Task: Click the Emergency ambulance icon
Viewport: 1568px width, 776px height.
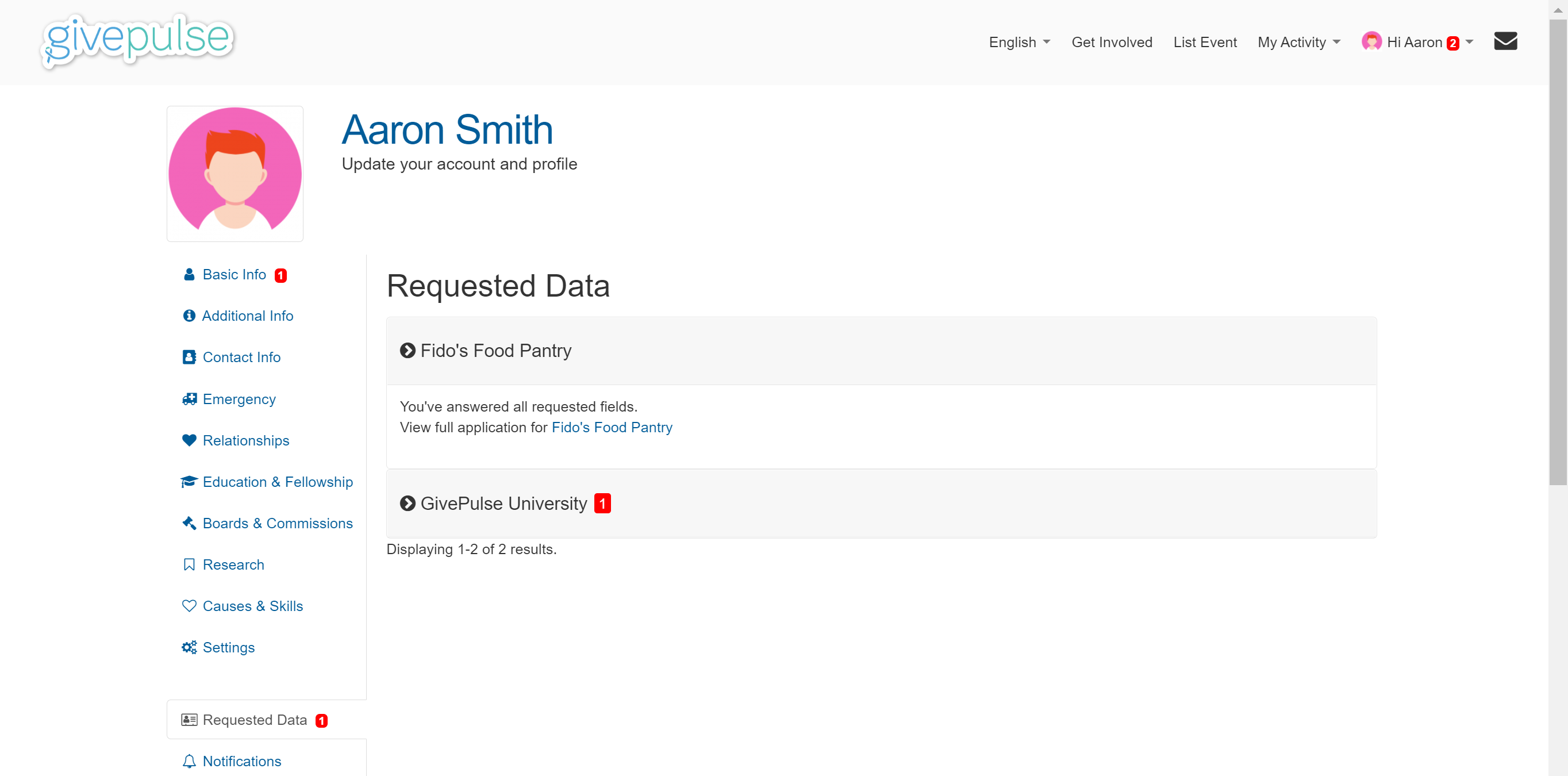Action: (189, 399)
